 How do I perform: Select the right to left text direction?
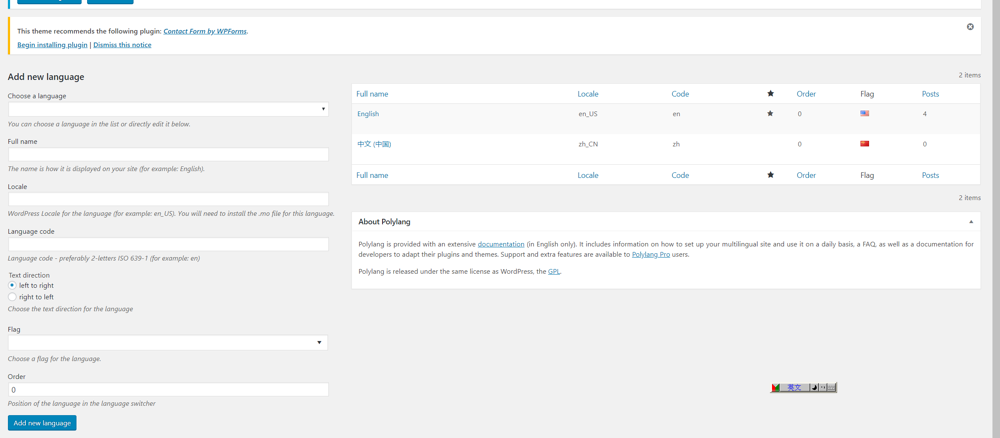[x=13, y=297]
